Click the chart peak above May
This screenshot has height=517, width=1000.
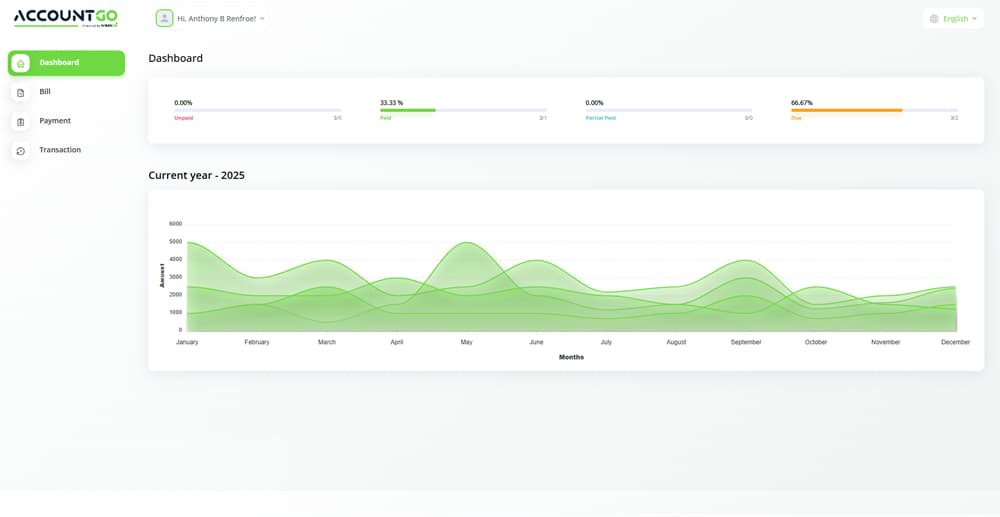click(467, 243)
